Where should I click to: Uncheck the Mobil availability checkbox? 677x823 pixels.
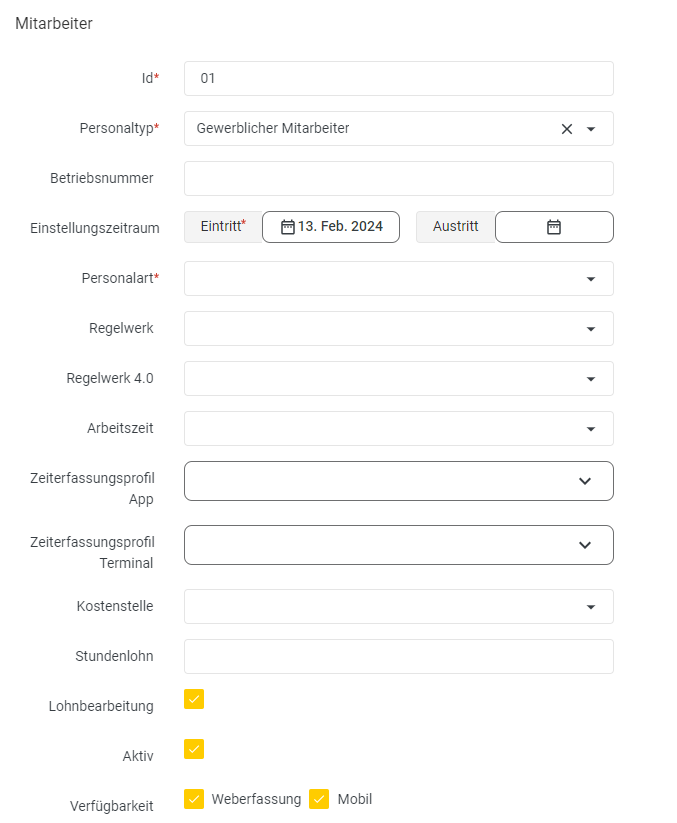[319, 799]
